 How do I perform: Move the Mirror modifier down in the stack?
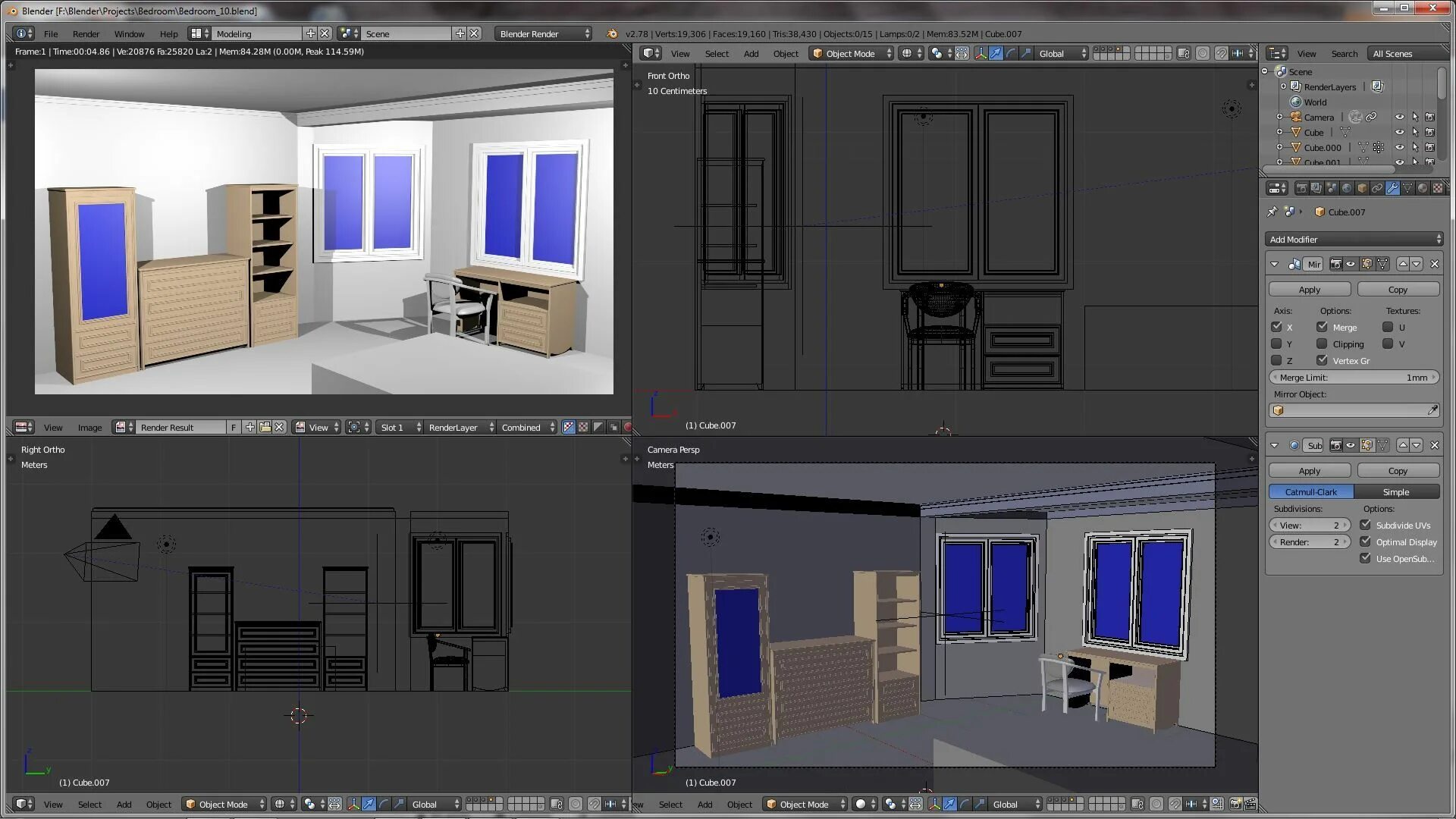(1417, 264)
